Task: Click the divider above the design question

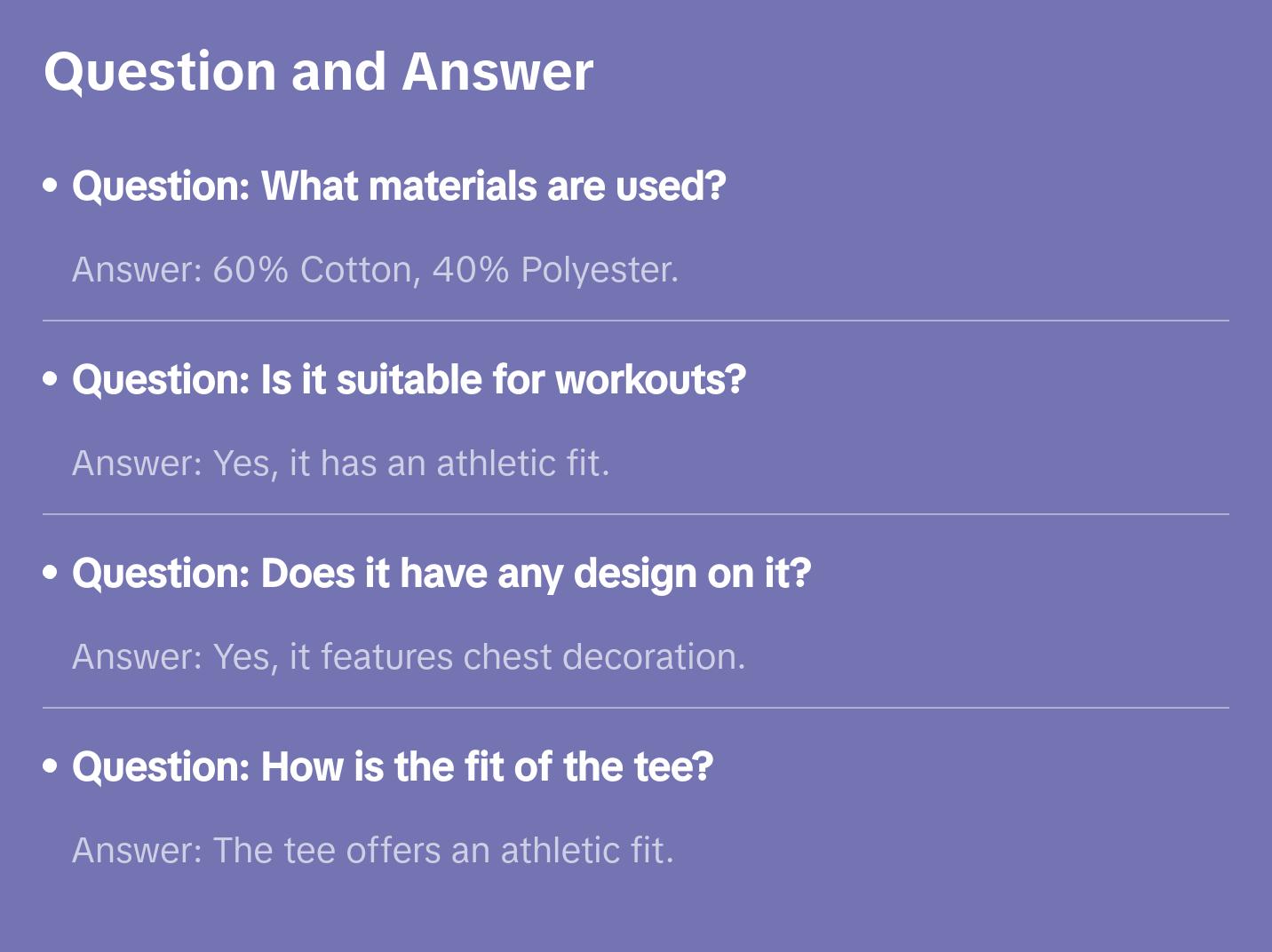Action: tap(636, 514)
